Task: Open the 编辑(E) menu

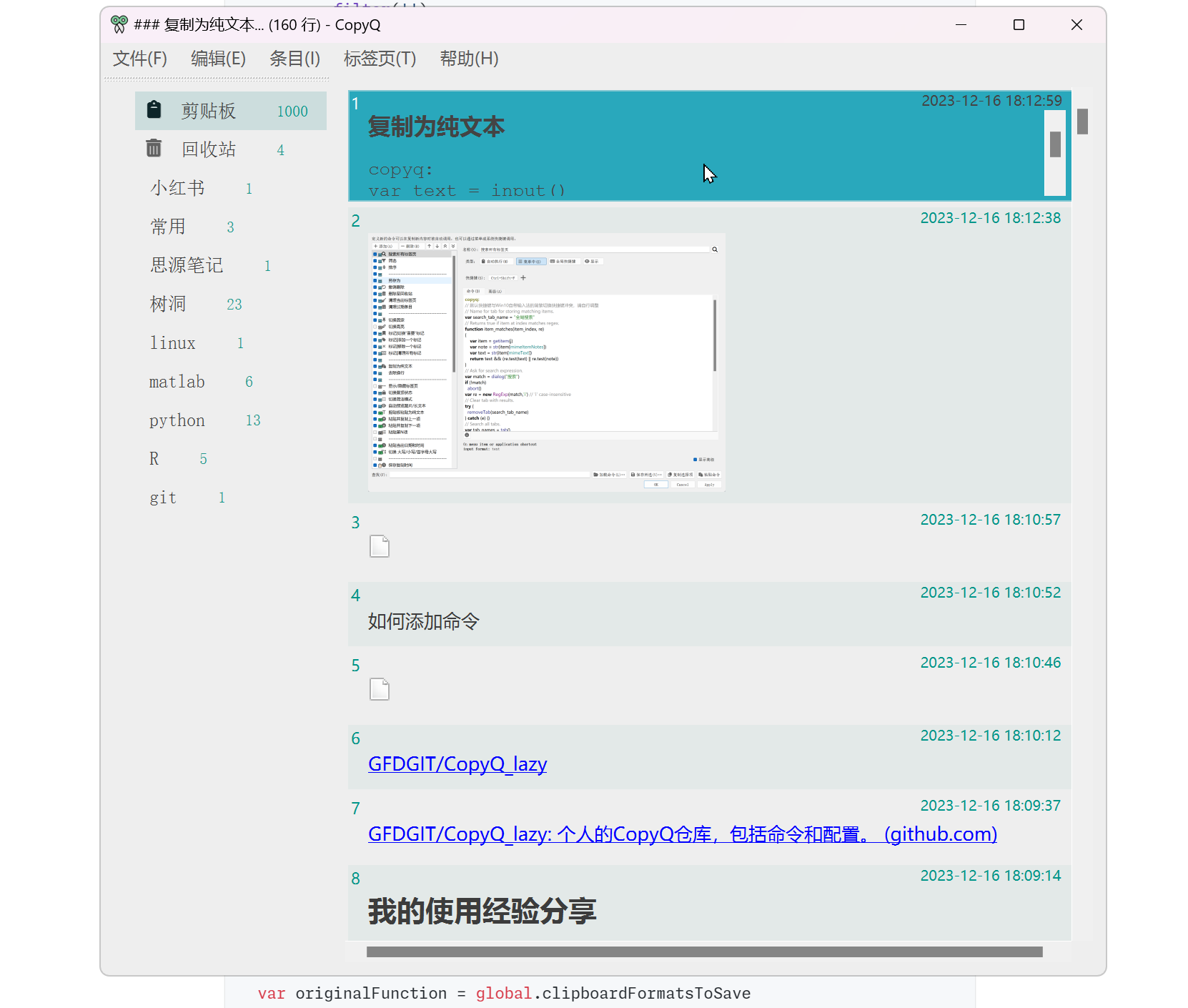Action: coord(219,59)
